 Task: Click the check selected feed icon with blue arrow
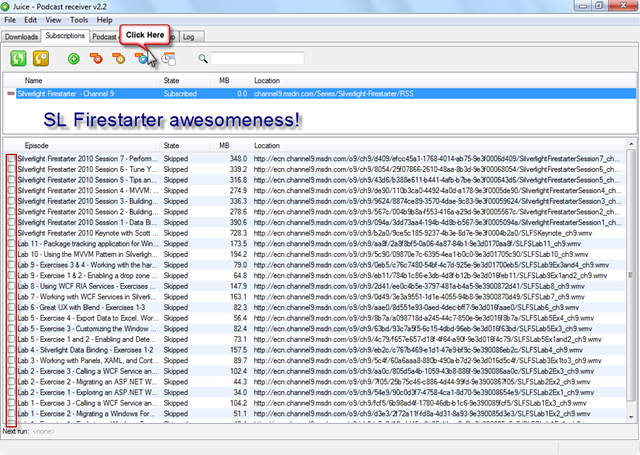click(x=141, y=59)
